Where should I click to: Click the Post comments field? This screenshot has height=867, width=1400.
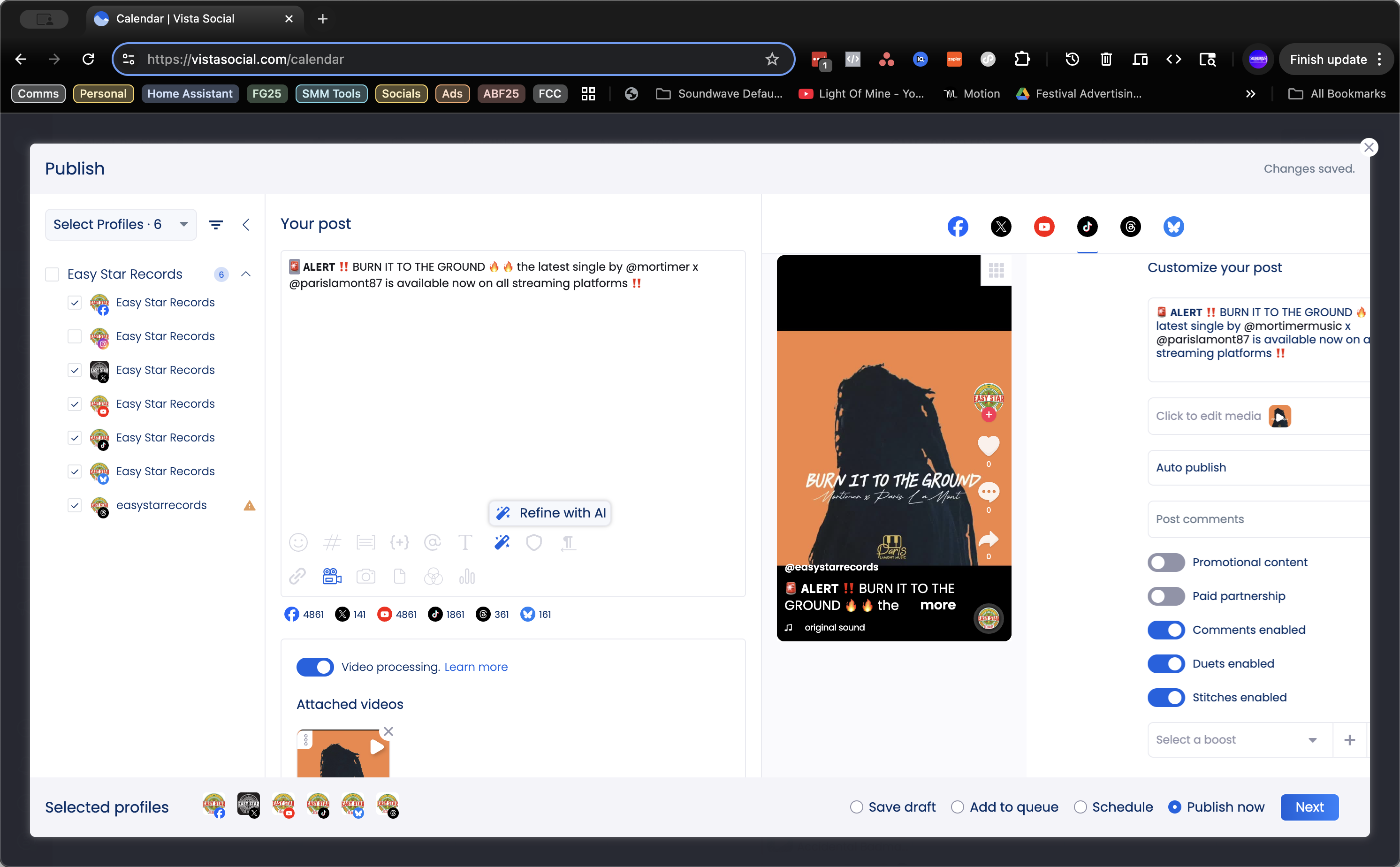point(1255,519)
